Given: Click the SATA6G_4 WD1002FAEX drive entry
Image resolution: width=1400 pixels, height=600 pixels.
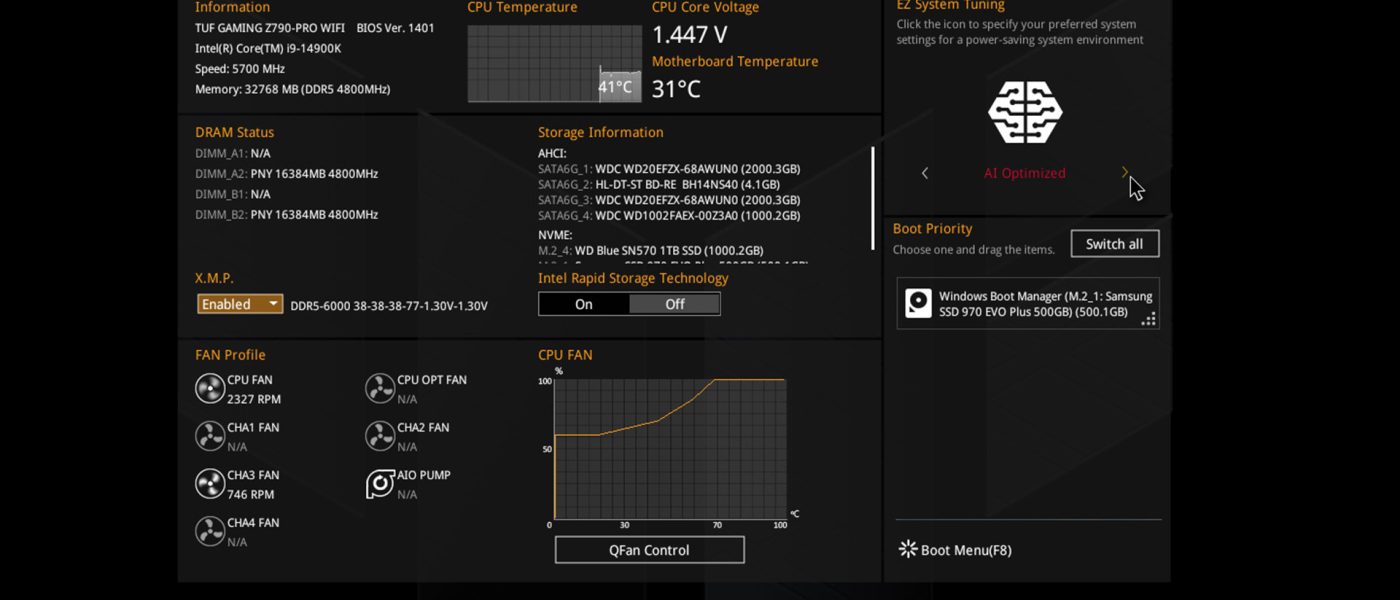Looking at the screenshot, I should point(669,216).
